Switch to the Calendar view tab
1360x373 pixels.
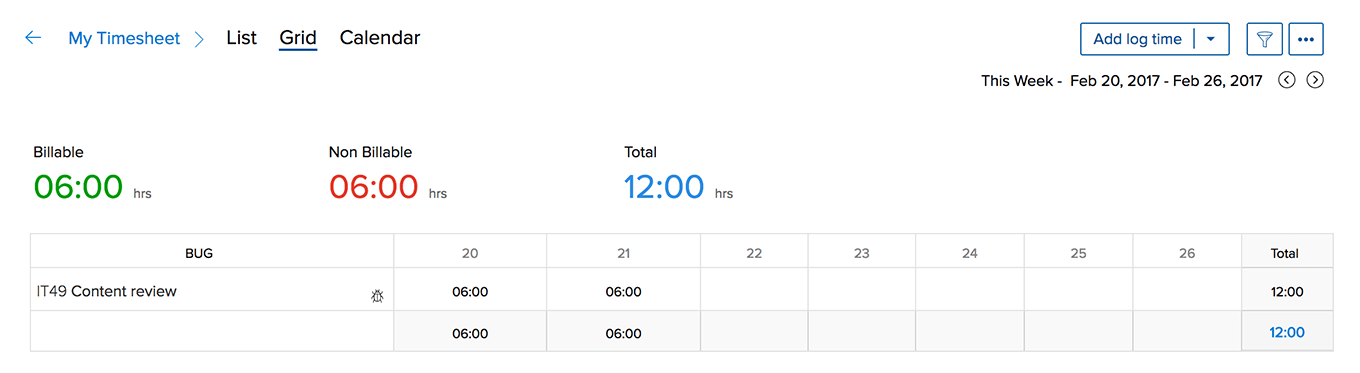[380, 38]
